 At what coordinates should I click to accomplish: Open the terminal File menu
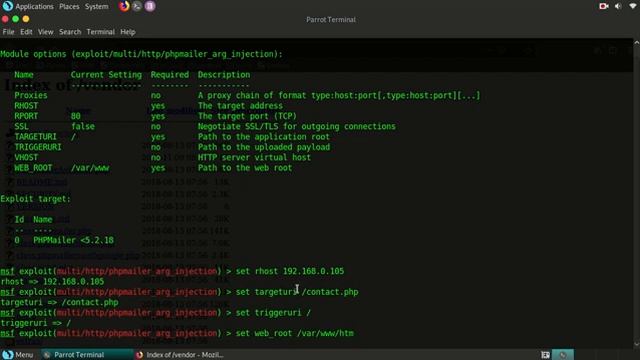click(8, 32)
